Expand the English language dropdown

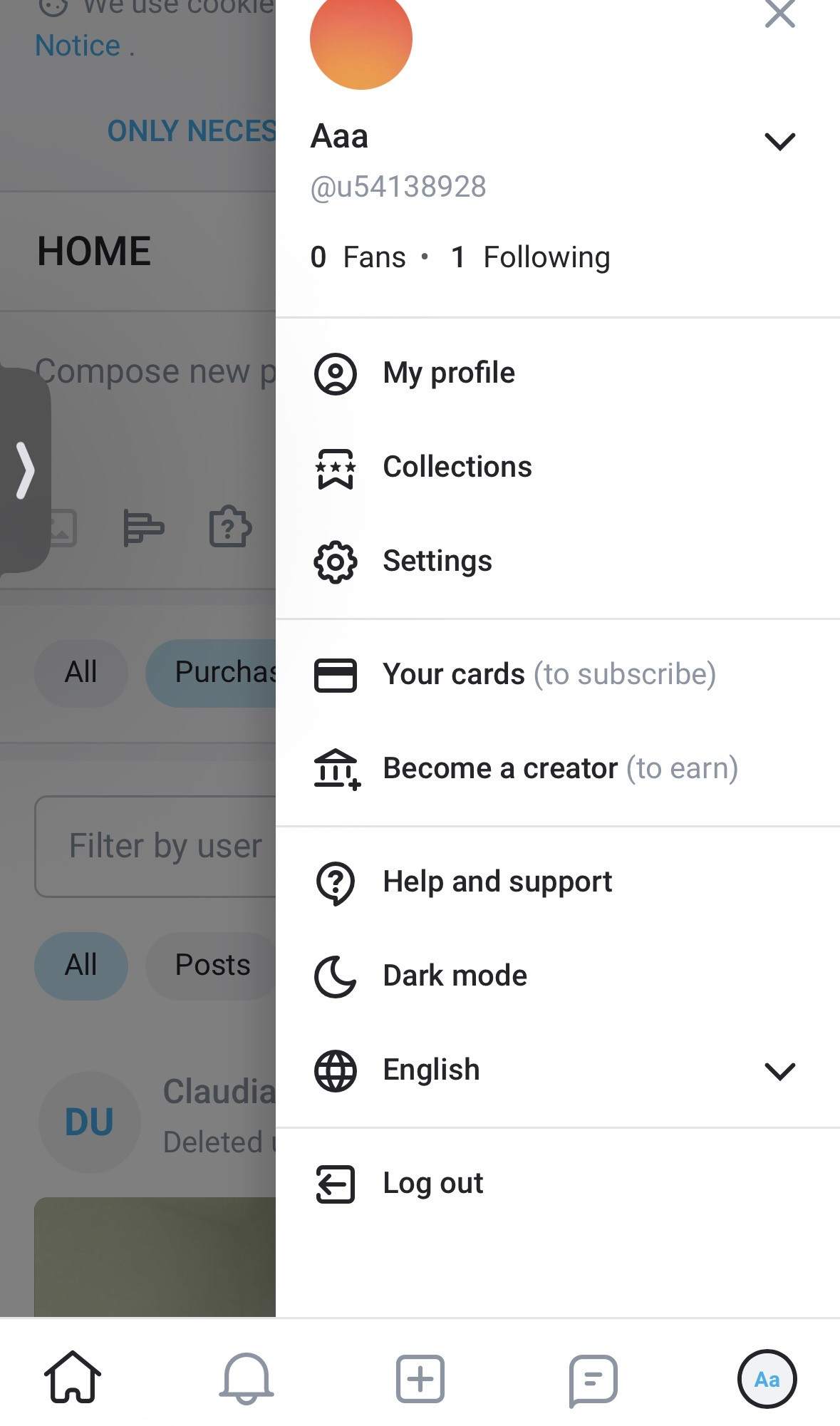[779, 1070]
